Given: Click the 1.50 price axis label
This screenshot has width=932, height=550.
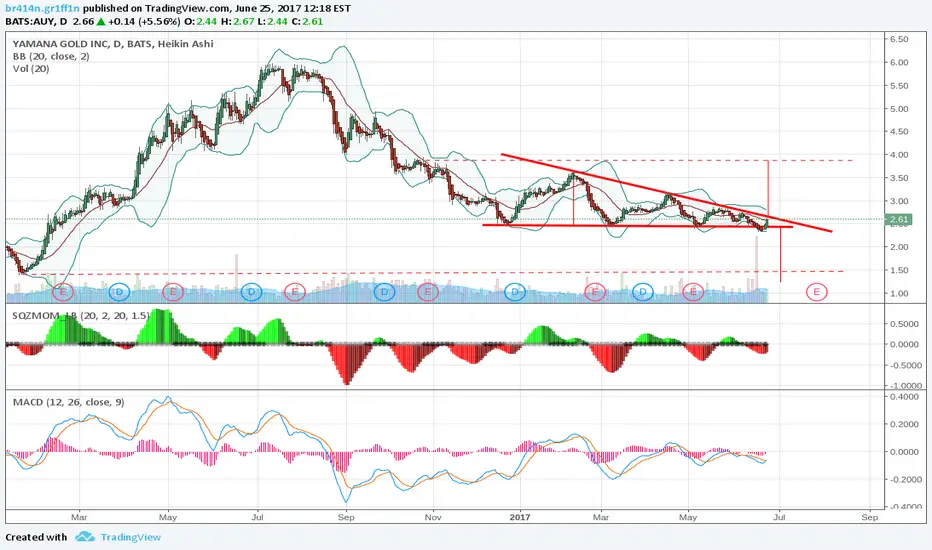Looking at the screenshot, I should pos(899,270).
